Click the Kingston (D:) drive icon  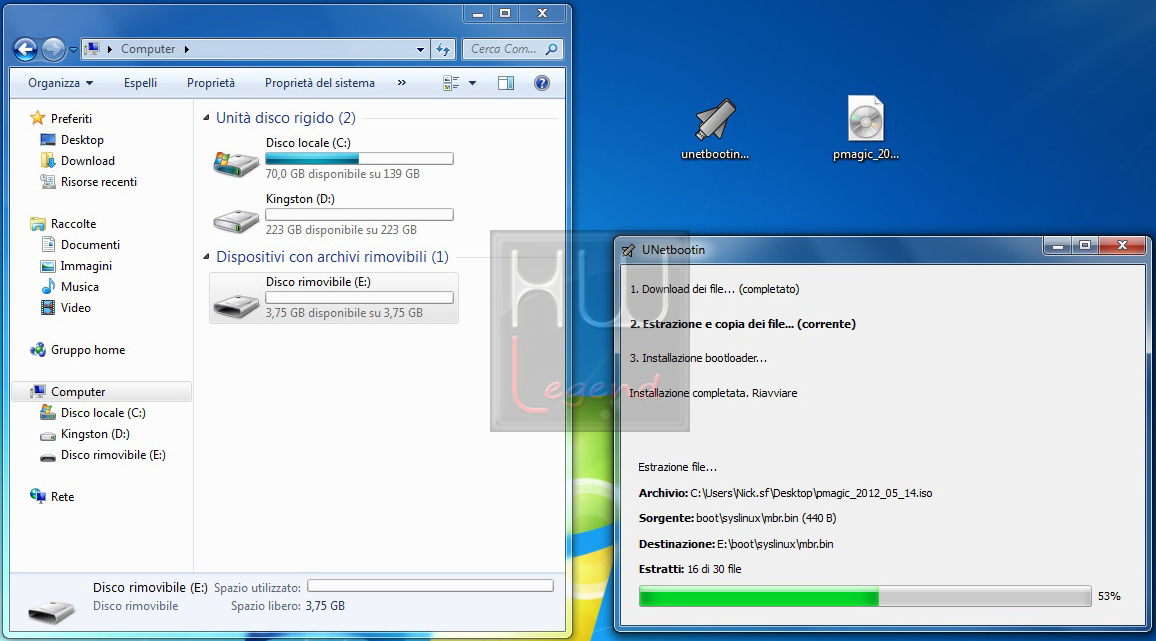(236, 219)
